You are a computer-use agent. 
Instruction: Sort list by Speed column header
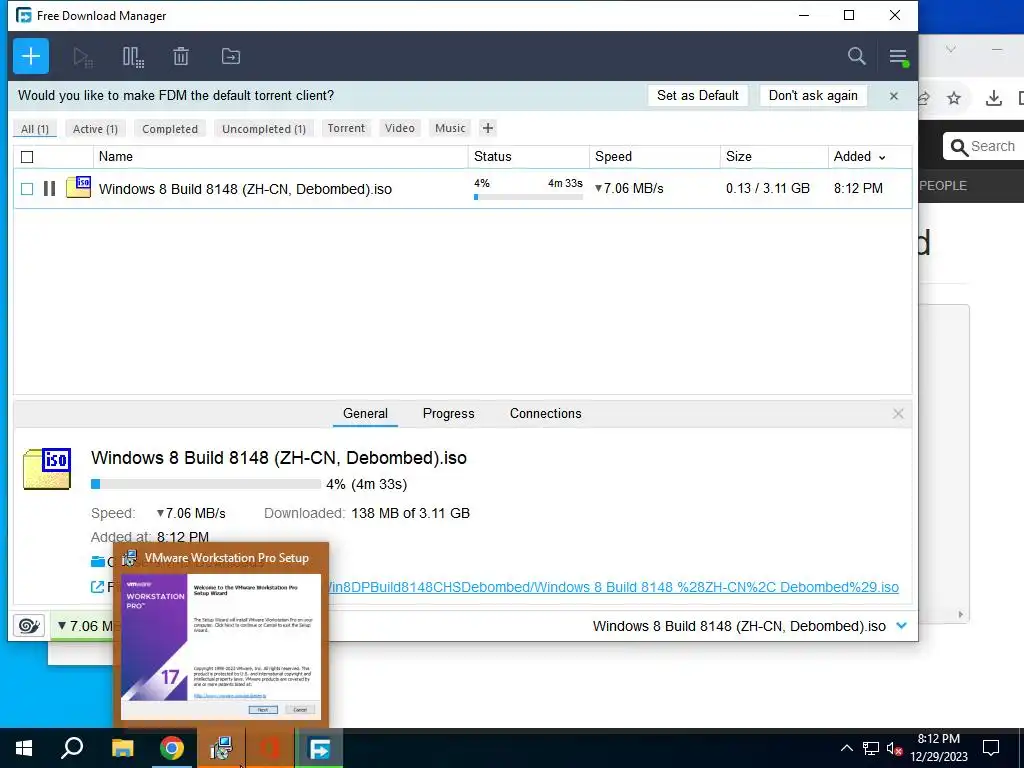(x=654, y=157)
